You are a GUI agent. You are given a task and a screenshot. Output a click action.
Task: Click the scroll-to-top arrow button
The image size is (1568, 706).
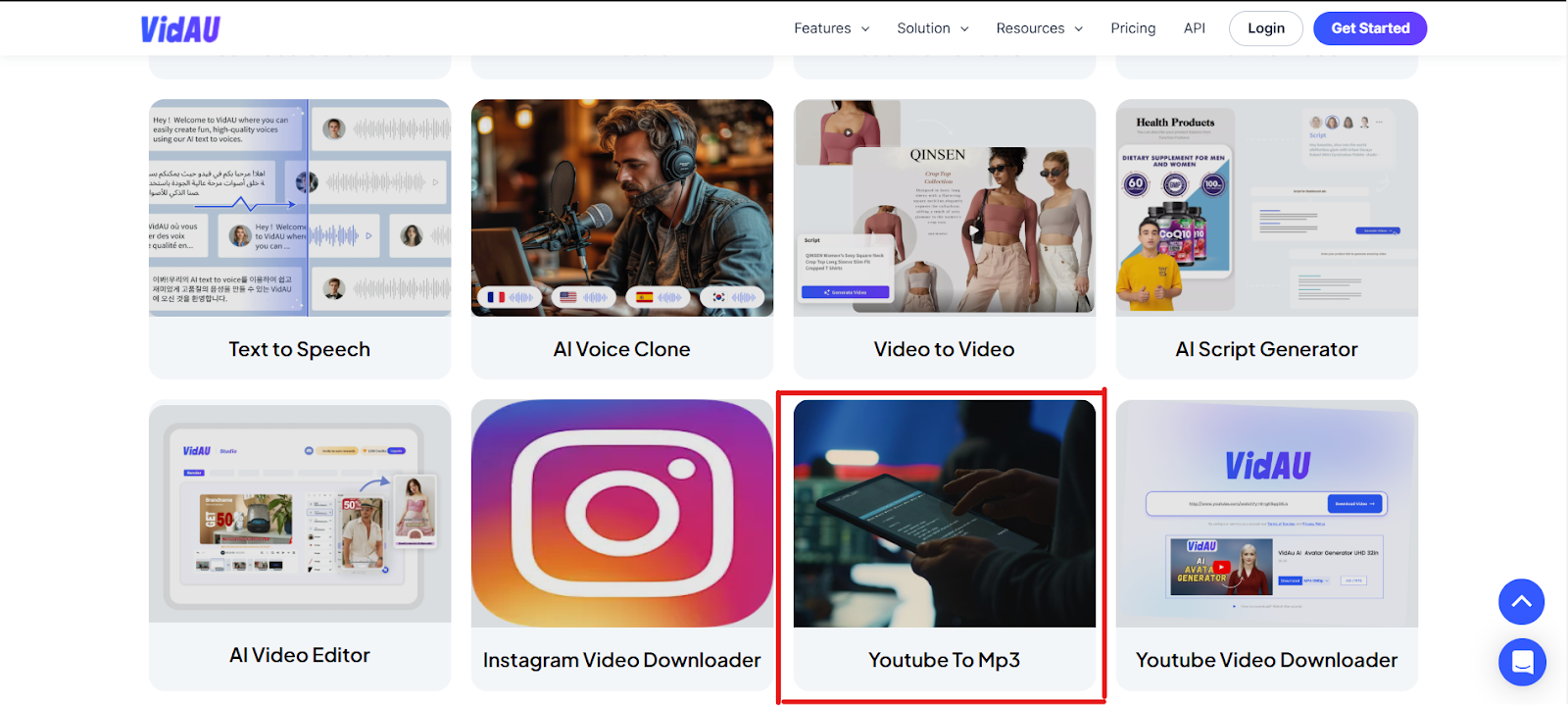coord(1521,602)
